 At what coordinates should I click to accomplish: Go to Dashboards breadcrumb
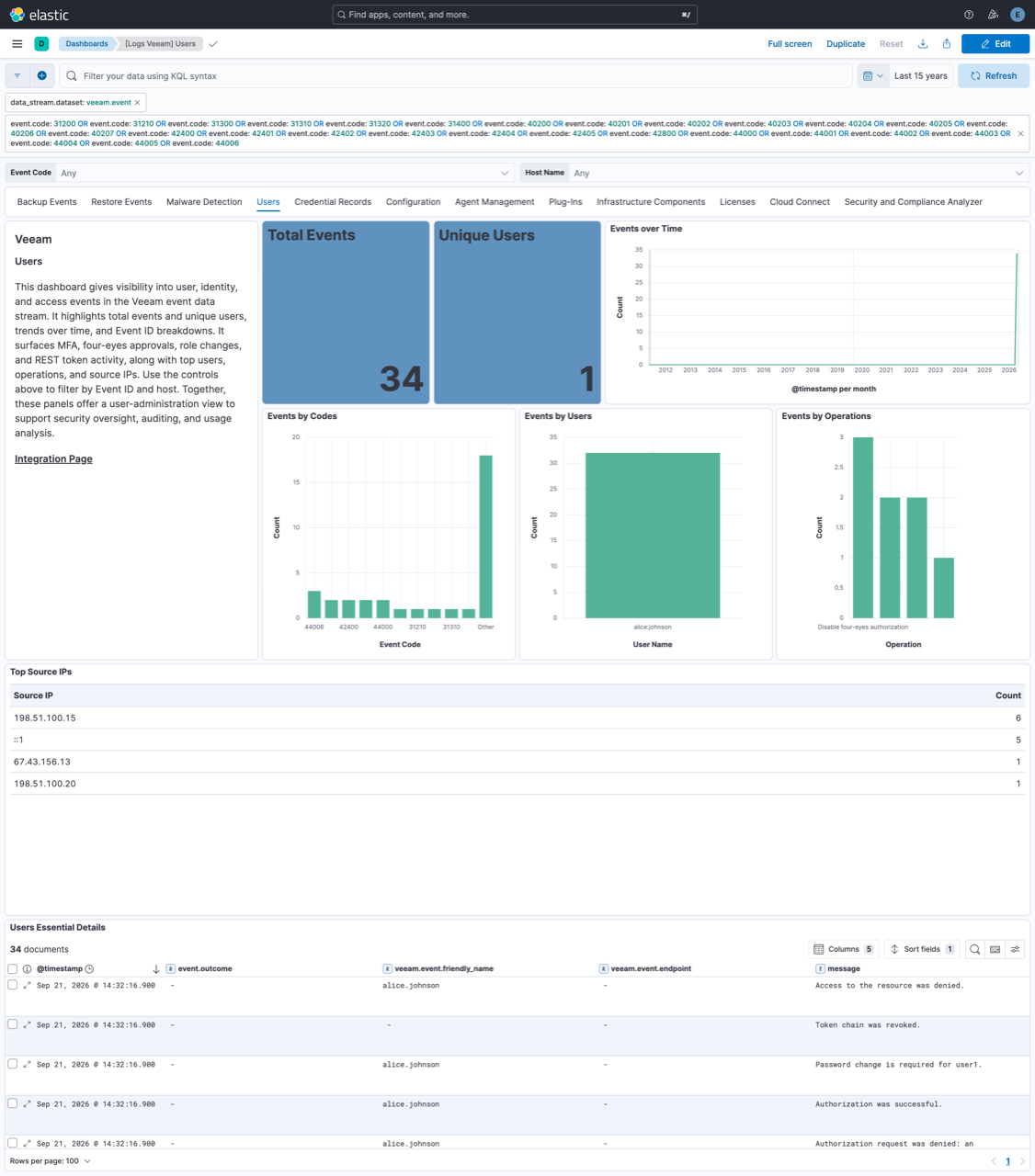point(86,44)
